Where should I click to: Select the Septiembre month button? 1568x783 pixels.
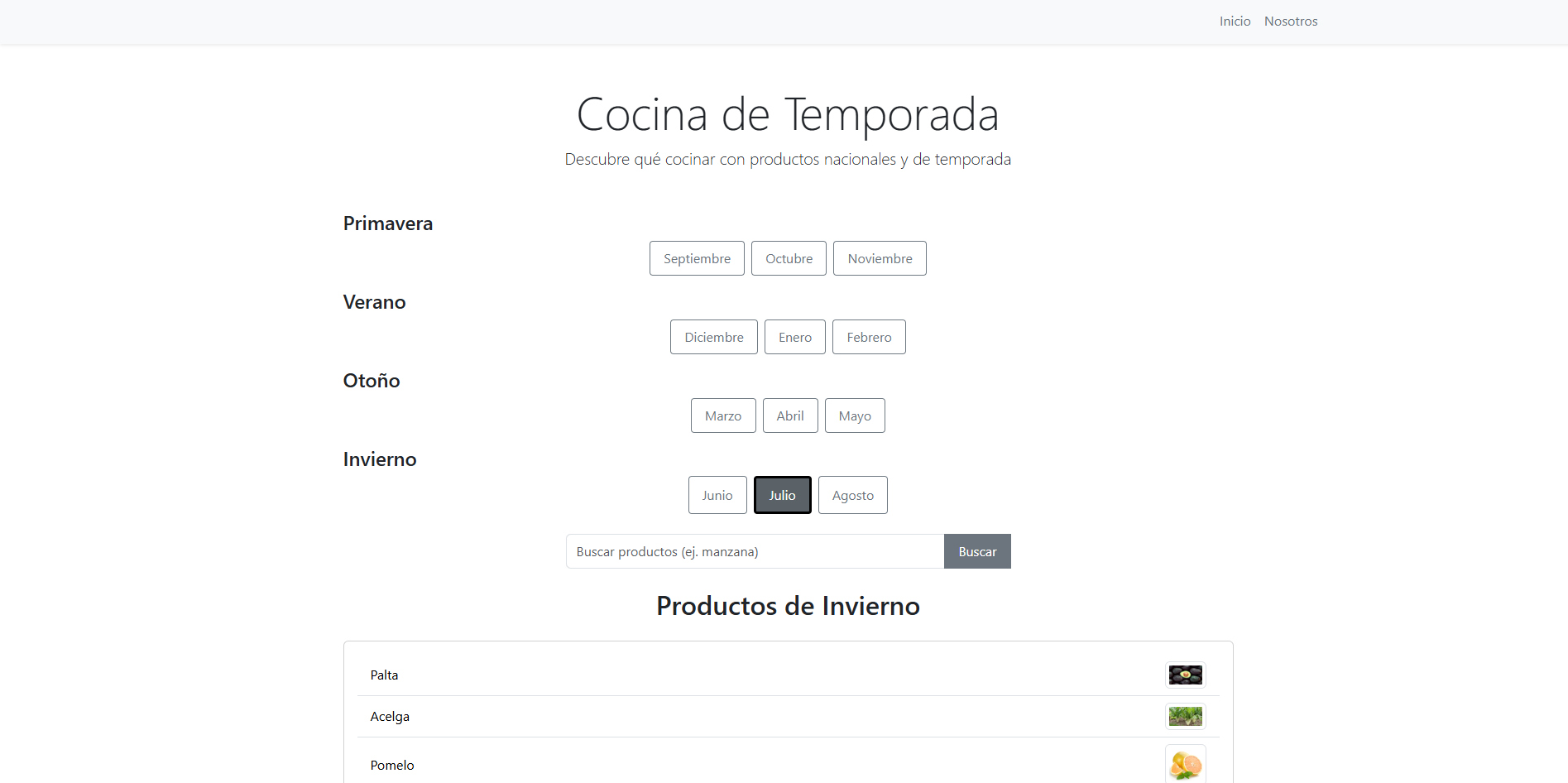697,258
